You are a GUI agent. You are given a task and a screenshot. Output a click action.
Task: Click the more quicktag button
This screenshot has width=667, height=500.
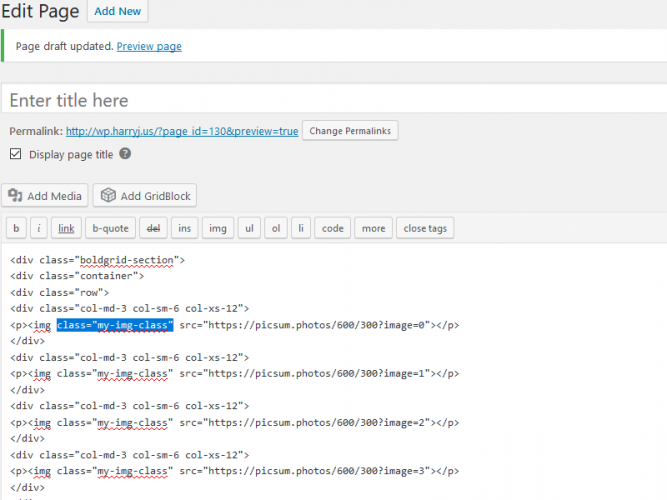pos(373,228)
